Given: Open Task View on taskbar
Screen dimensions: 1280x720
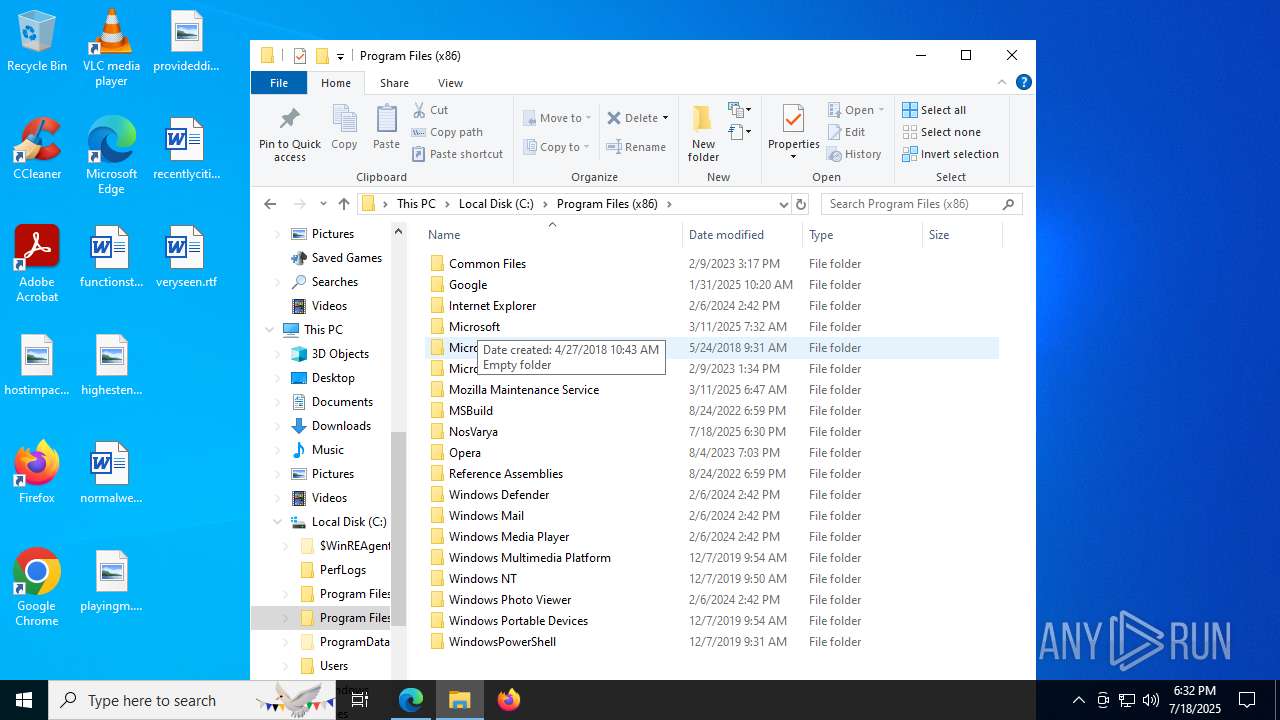Looking at the screenshot, I should tap(360, 700).
